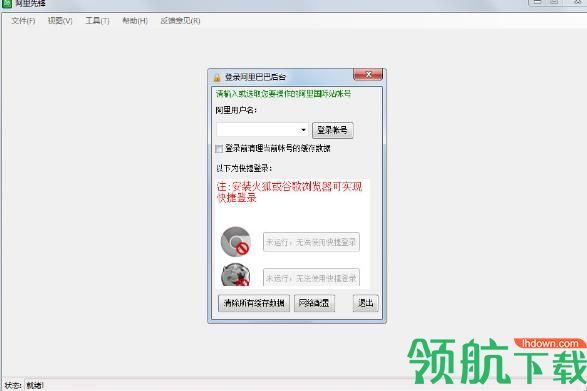
Task: Click the 以下为快捷登录 label
Action: pos(244,169)
